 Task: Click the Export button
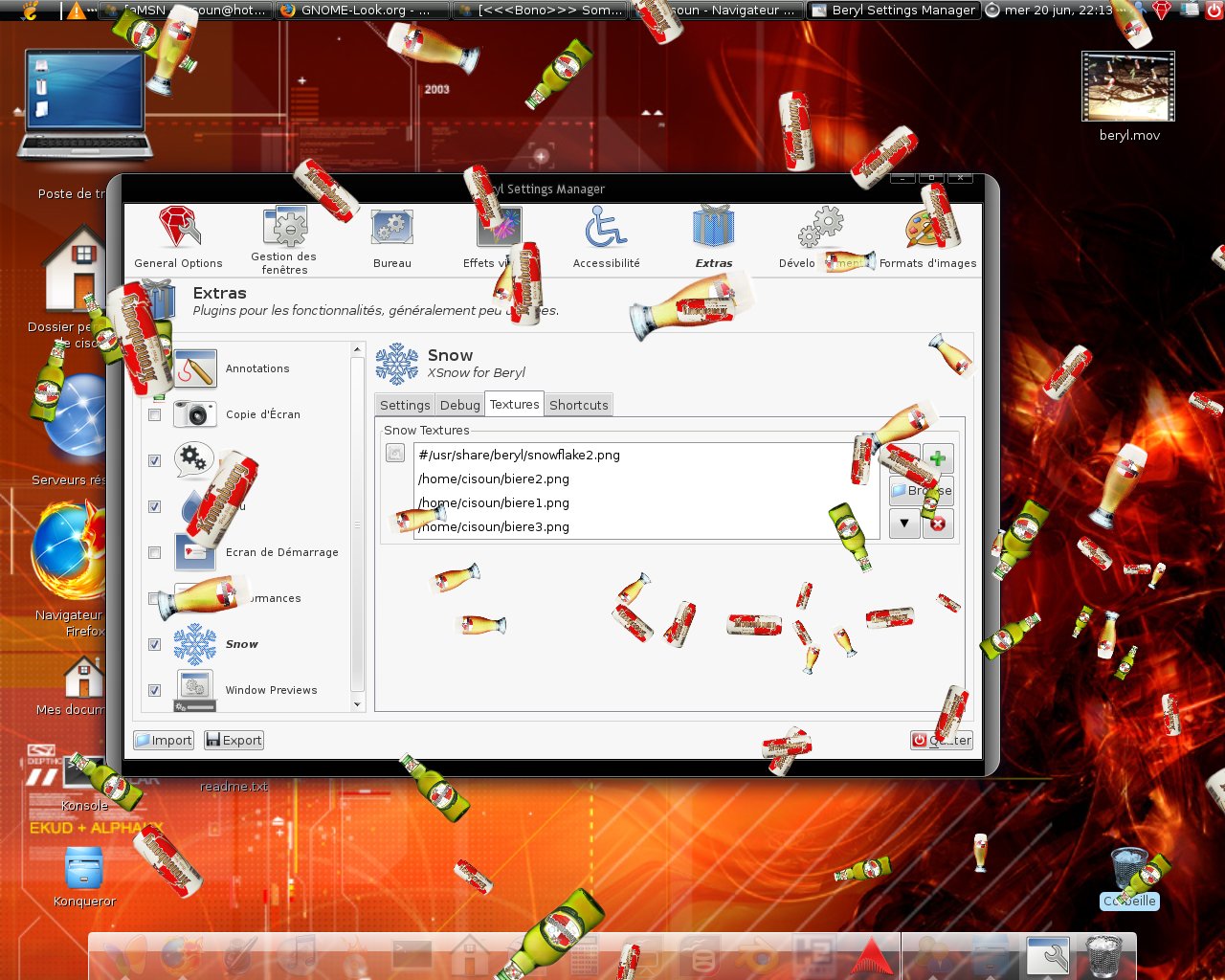(x=234, y=740)
